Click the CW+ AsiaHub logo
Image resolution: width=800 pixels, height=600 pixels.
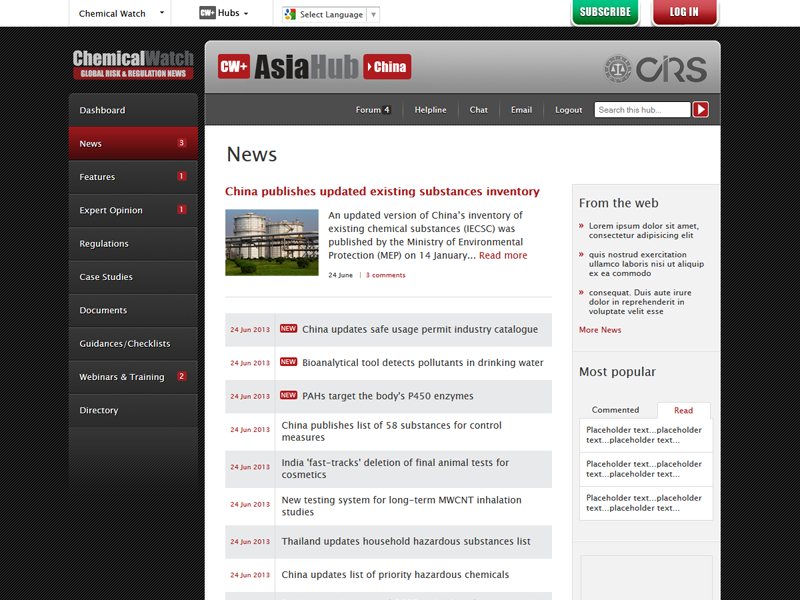(288, 67)
